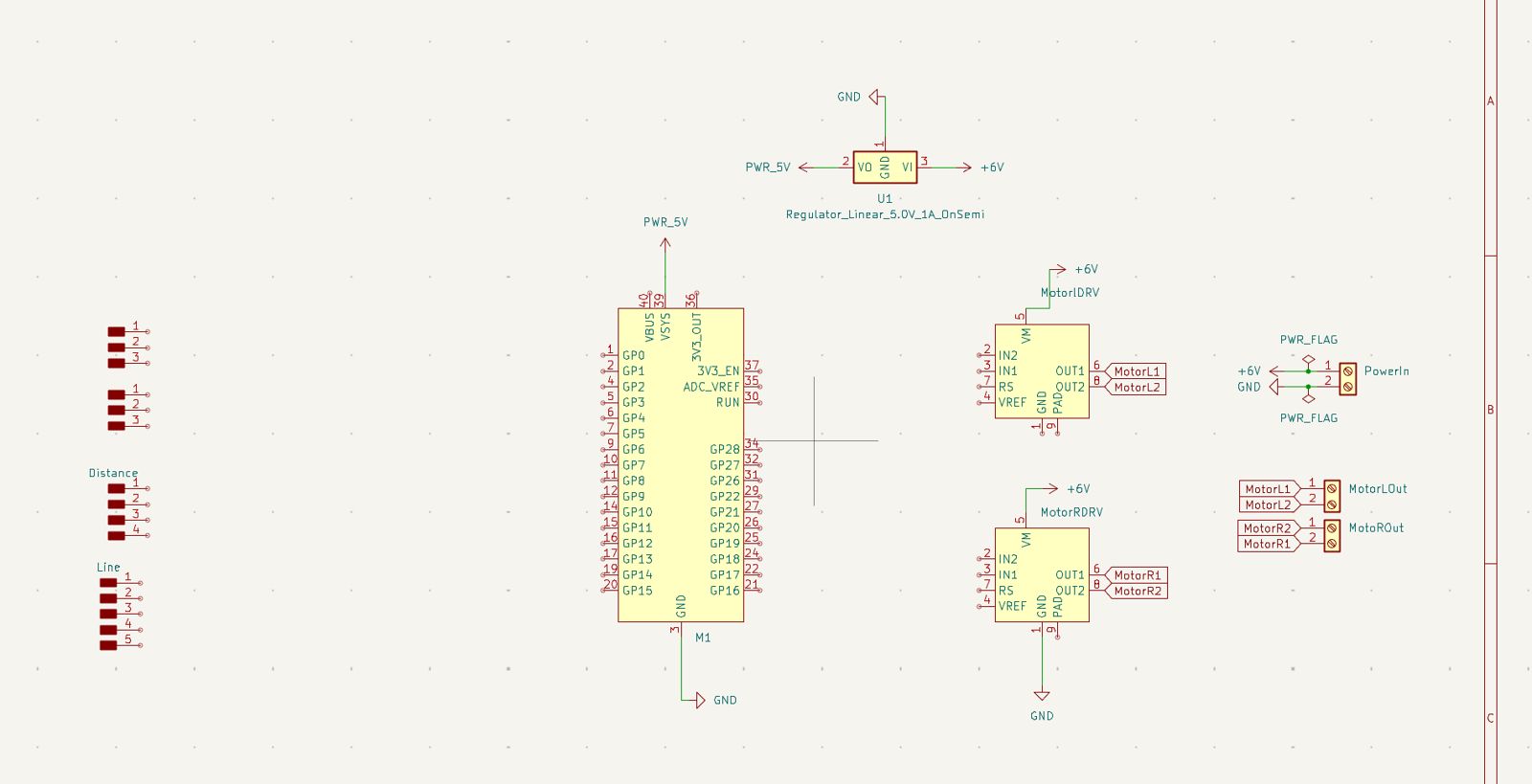This screenshot has height=784, width=1532.
Task: Select the U1 linear regulator symbol body
Action: [885, 167]
